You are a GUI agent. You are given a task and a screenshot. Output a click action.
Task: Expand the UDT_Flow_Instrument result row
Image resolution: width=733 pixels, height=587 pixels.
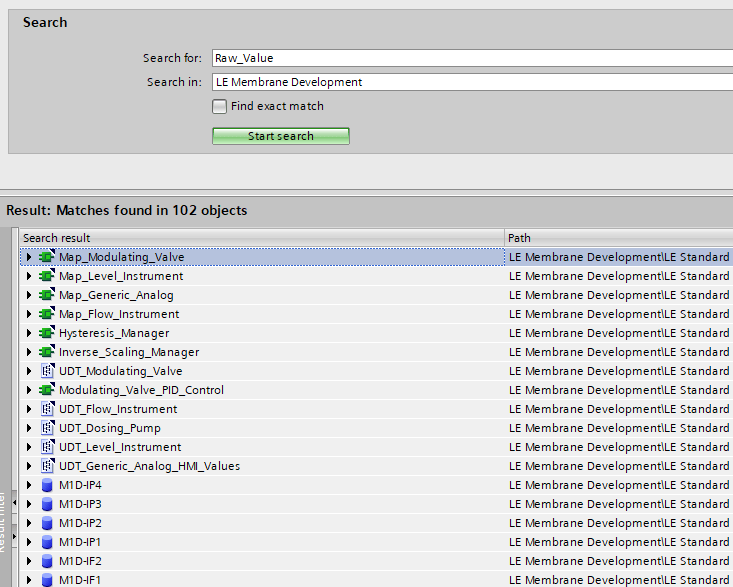pyautogui.click(x=29, y=409)
